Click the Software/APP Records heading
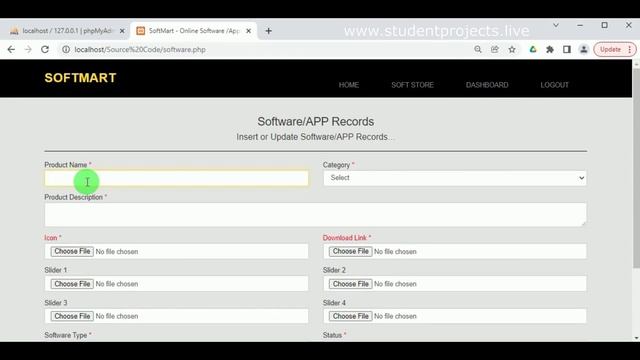The width and height of the screenshot is (640, 360). [x=316, y=122]
